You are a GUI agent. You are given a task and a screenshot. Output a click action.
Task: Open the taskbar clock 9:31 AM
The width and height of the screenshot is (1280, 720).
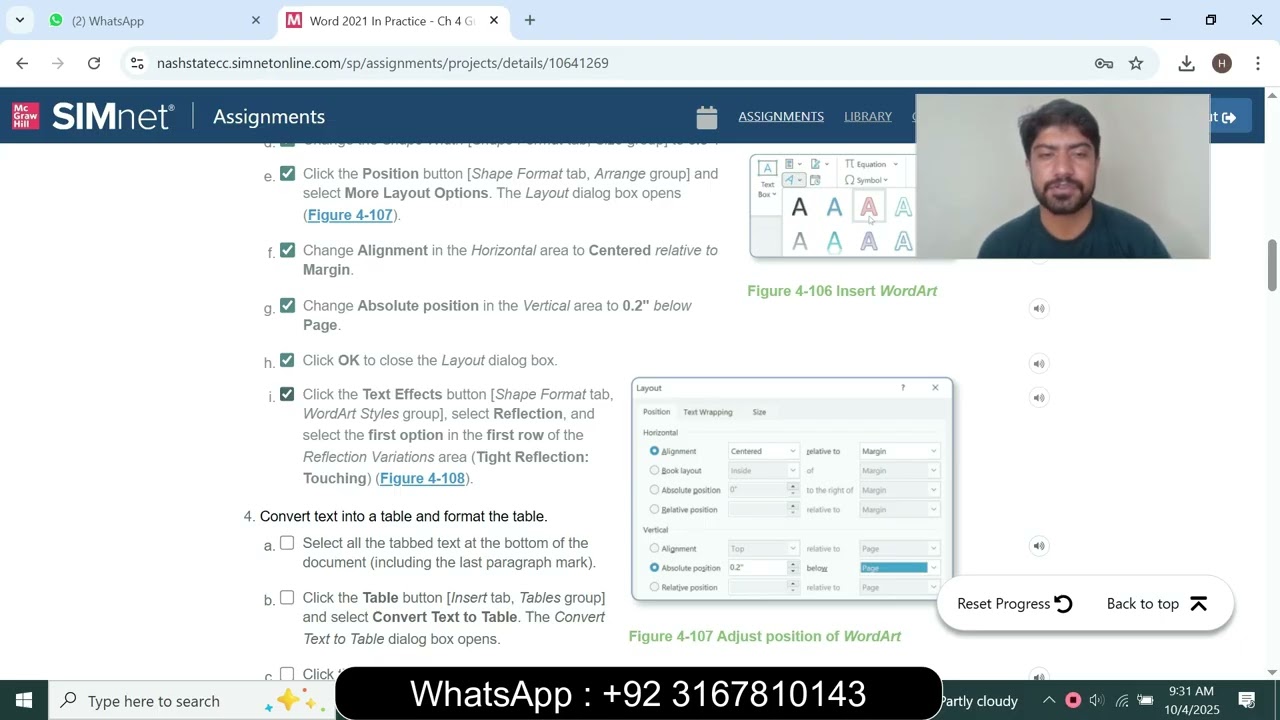(1191, 700)
